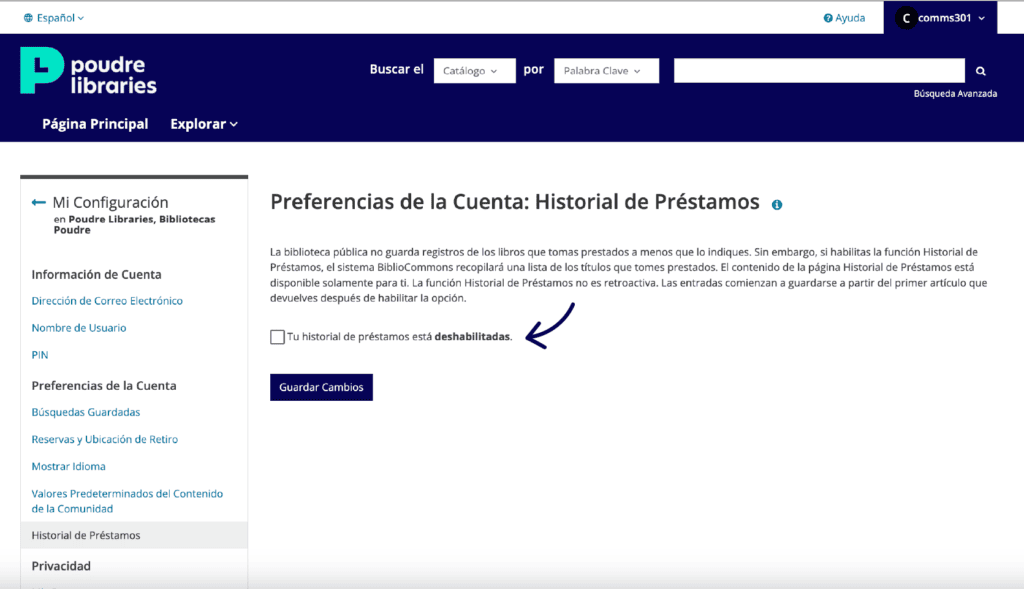Viewport: 1024px width, 589px height.
Task: Expand the Explorar navigation menu
Action: [x=204, y=124]
